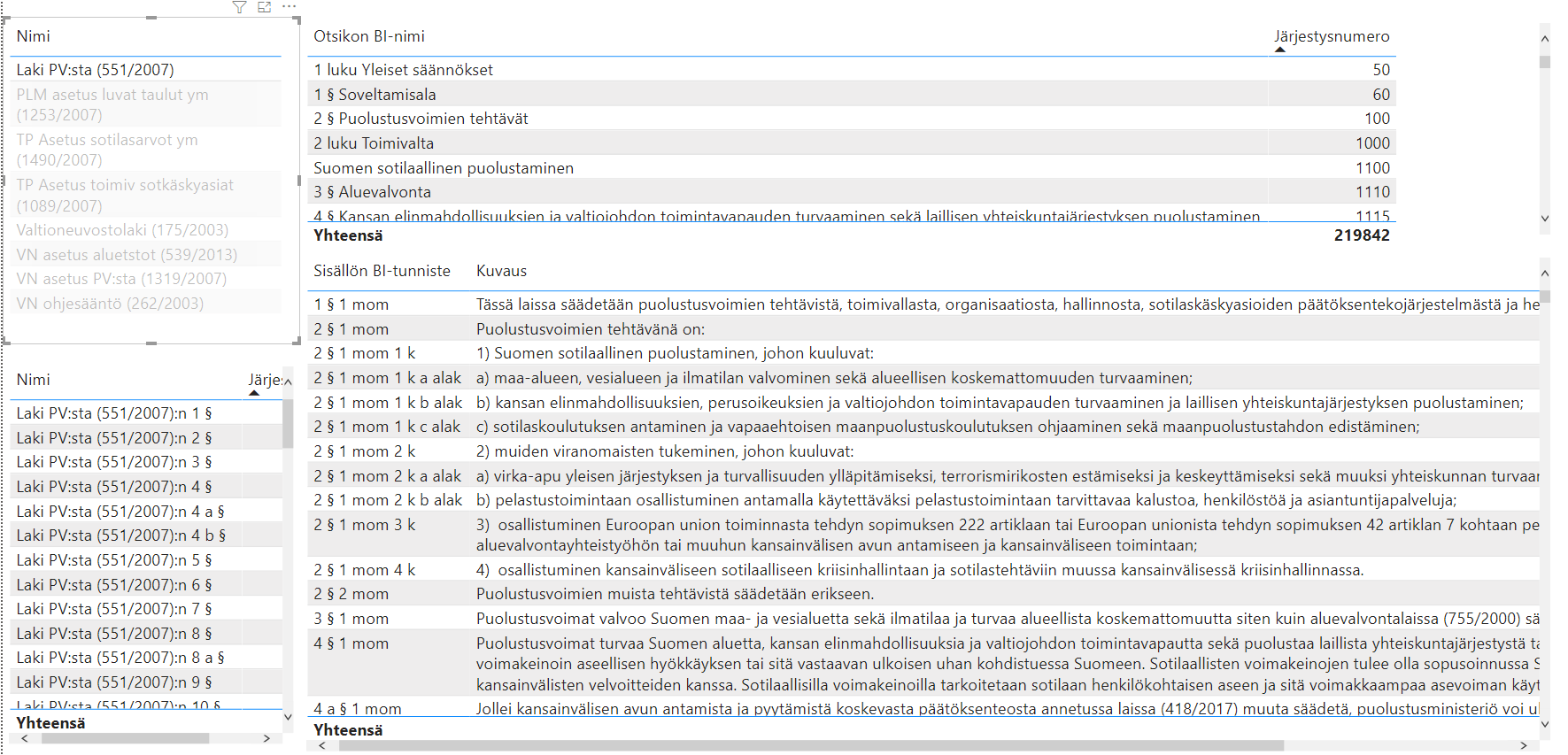Click the down arrow of the lower-left table vertical scrollbar
Viewport: 1568px width, 755px height.
click(288, 717)
